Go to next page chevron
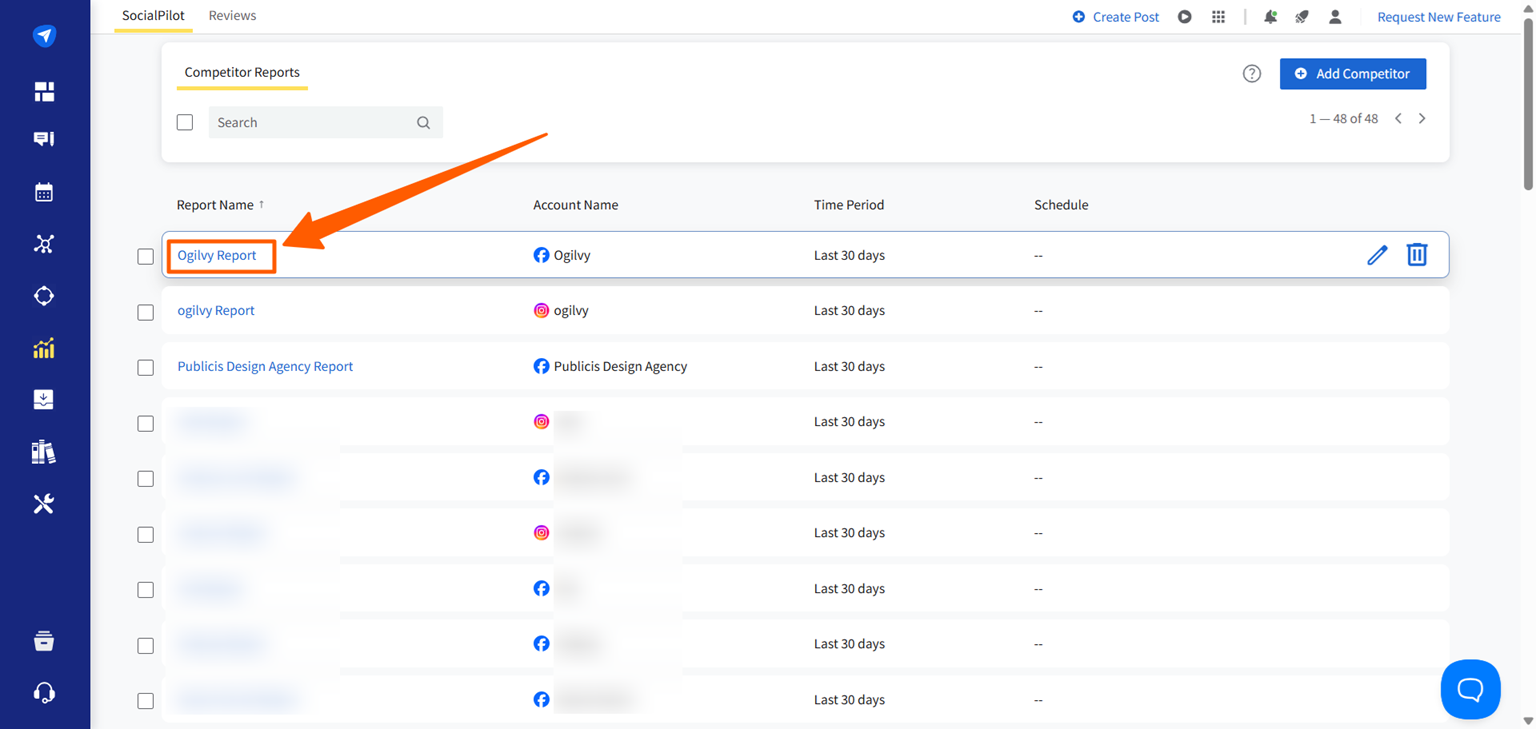Screen dimensions: 1536x729 coord(1422,119)
